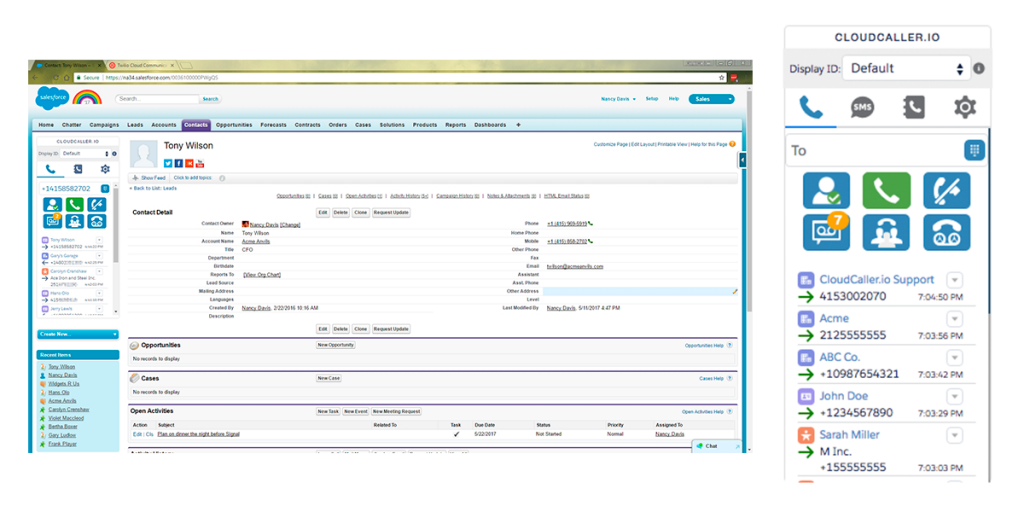The image size is (1024, 512).
Task: Click the green call button in the enlarged panel
Action: [886, 191]
